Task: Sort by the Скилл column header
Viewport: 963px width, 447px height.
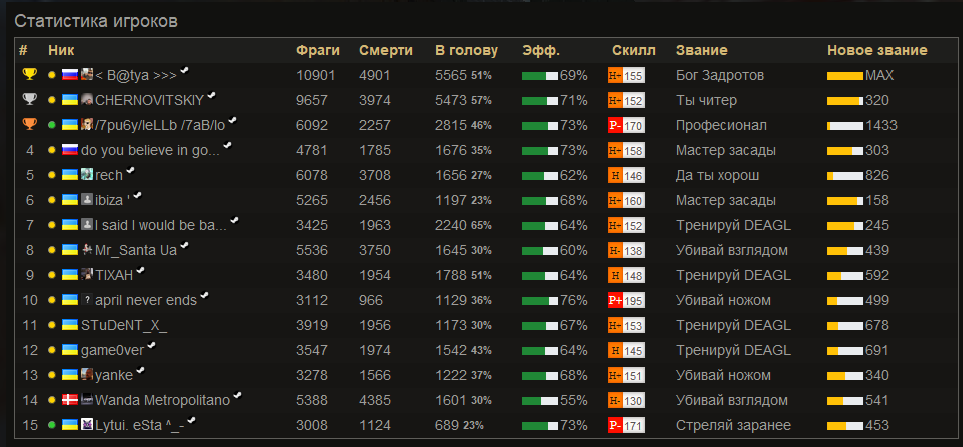Action: click(634, 50)
